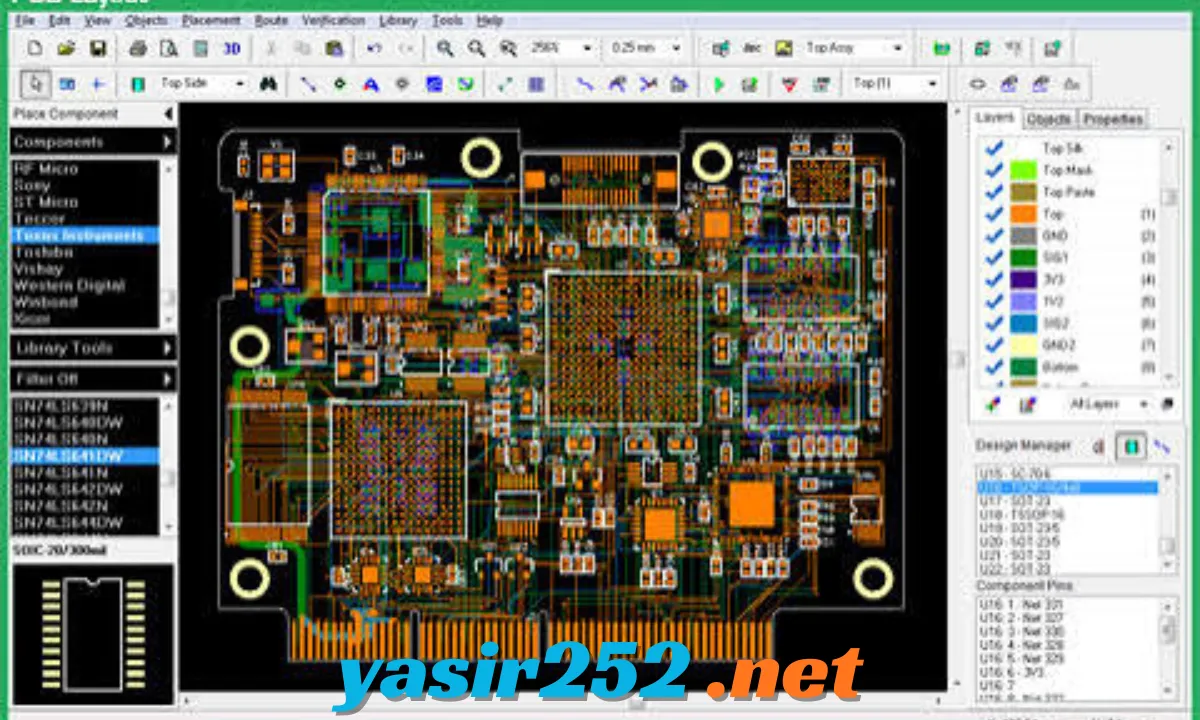Screen dimensions: 1200x720
Task: Expand the Library Tools panel arrow
Action: point(167,348)
